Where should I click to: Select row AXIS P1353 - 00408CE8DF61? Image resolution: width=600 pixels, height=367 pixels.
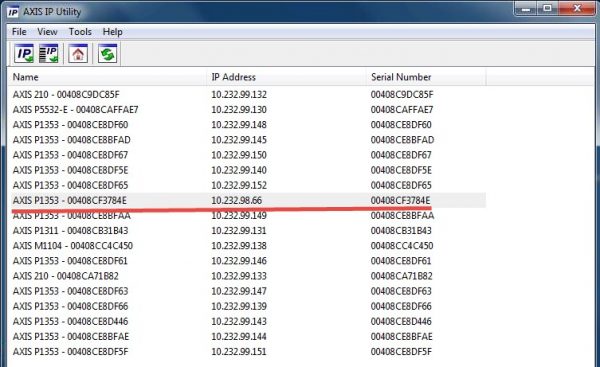tap(247, 261)
